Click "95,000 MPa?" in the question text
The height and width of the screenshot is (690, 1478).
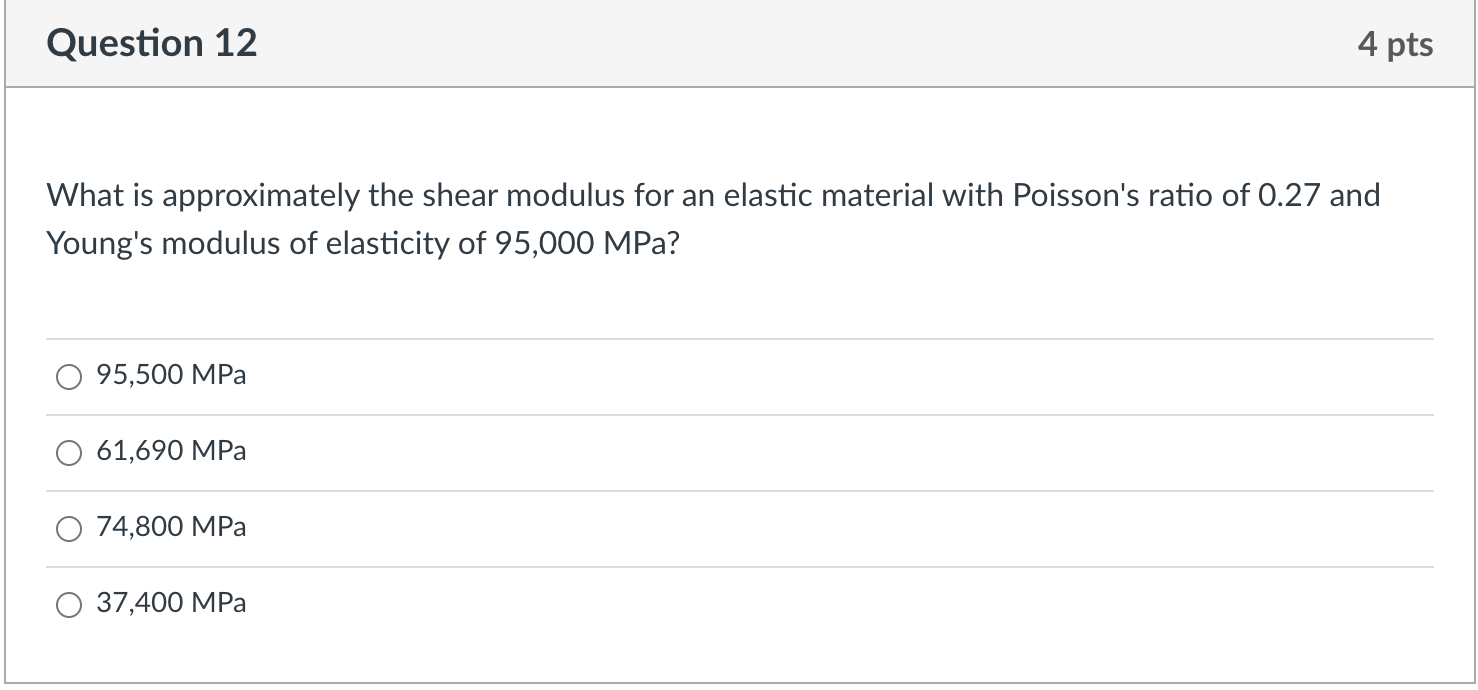[x=586, y=244]
